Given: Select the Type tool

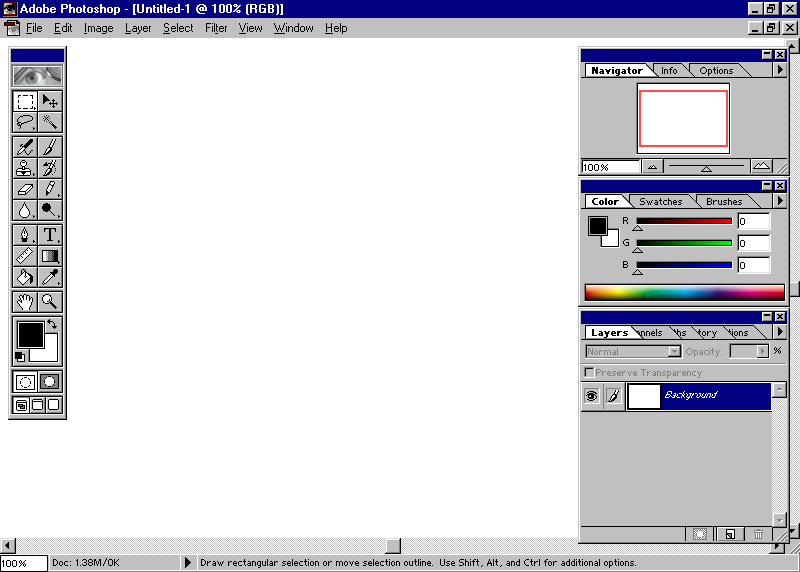Looking at the screenshot, I should tap(50, 235).
